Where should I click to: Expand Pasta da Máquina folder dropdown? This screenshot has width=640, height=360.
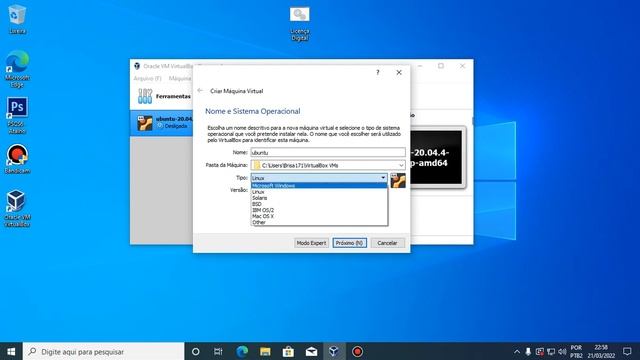(401, 165)
